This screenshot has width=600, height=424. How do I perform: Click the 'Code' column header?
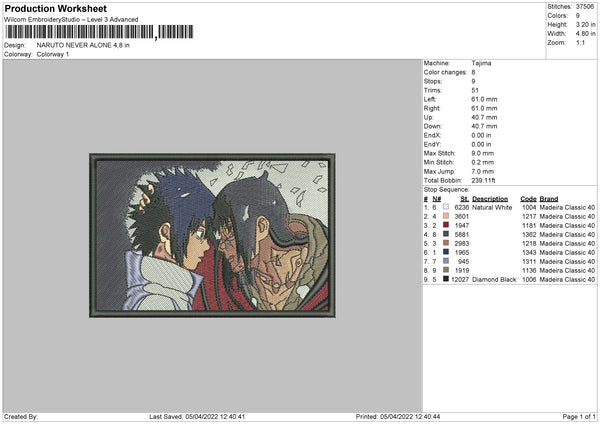pos(528,199)
